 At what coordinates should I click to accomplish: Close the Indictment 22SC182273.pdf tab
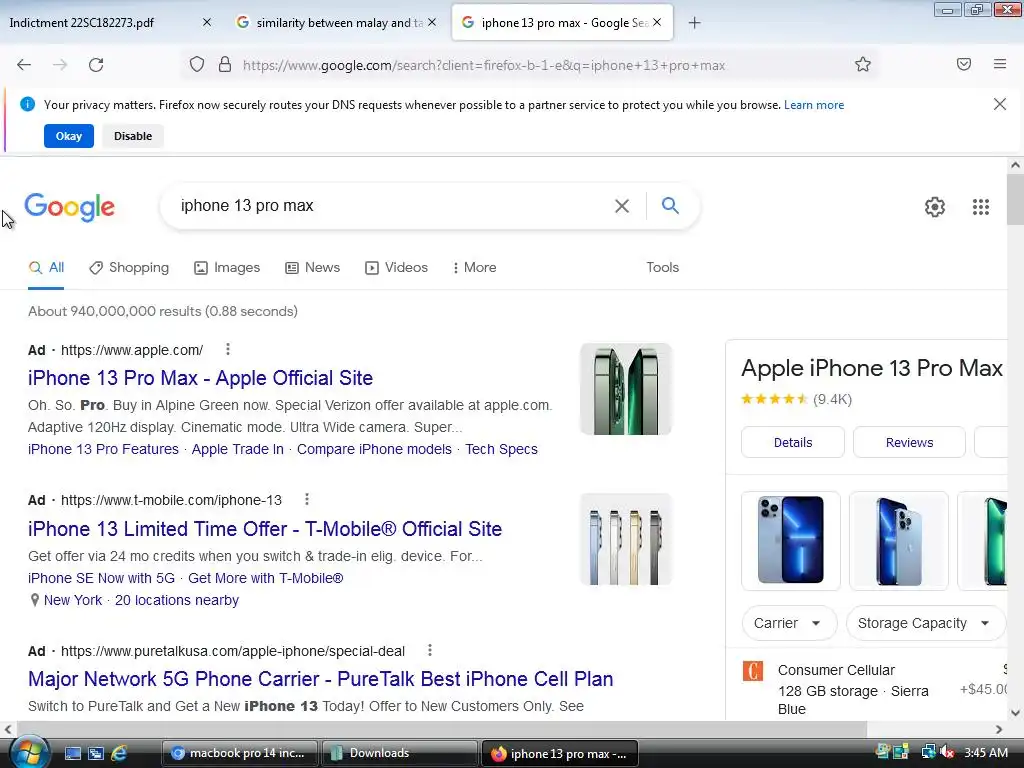click(x=207, y=22)
